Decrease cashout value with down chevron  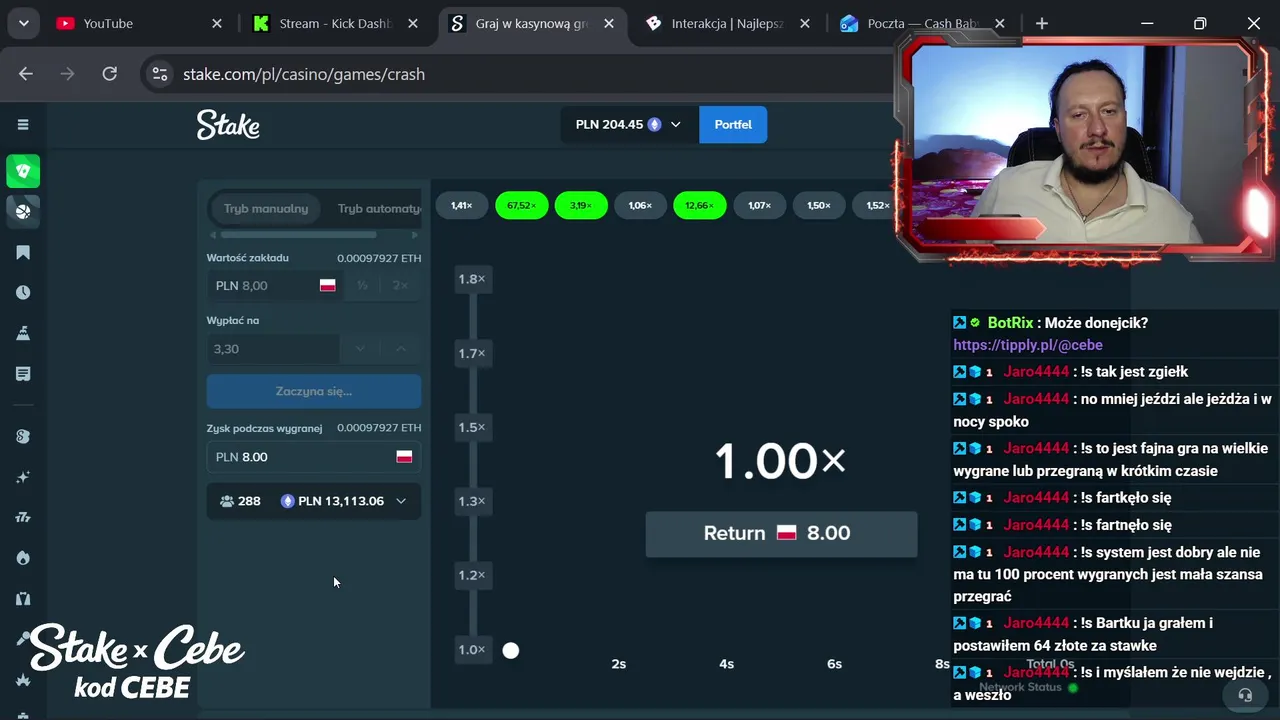coord(360,348)
